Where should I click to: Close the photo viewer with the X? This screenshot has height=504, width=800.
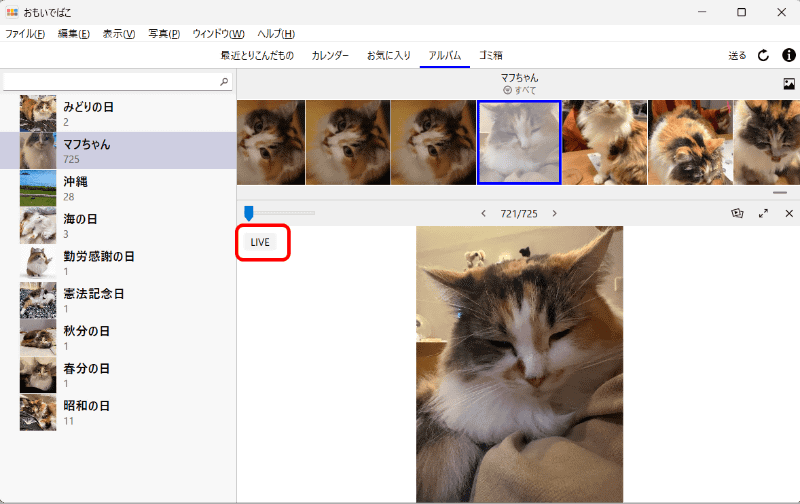coord(789,213)
